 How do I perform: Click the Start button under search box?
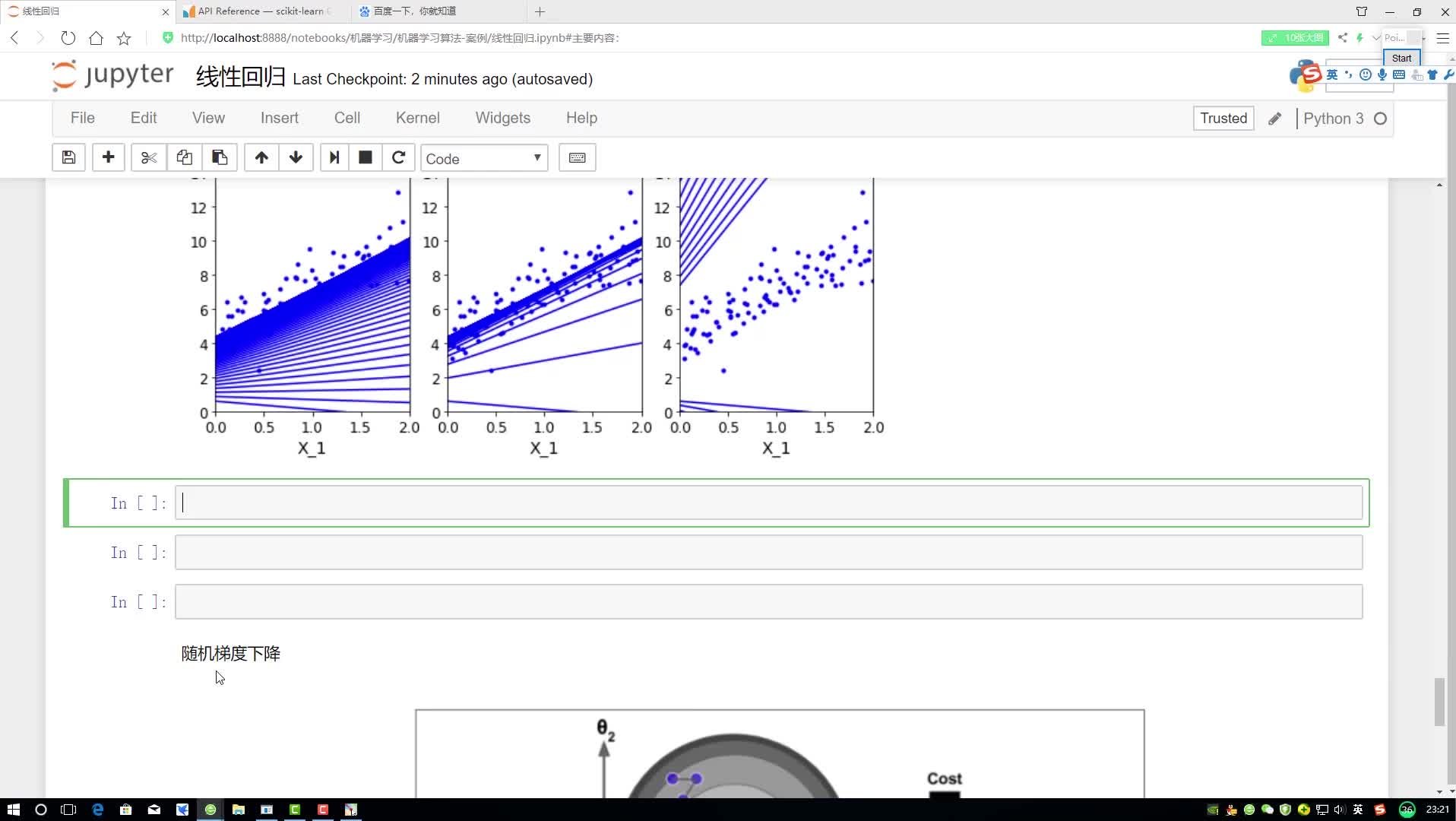tap(1401, 58)
